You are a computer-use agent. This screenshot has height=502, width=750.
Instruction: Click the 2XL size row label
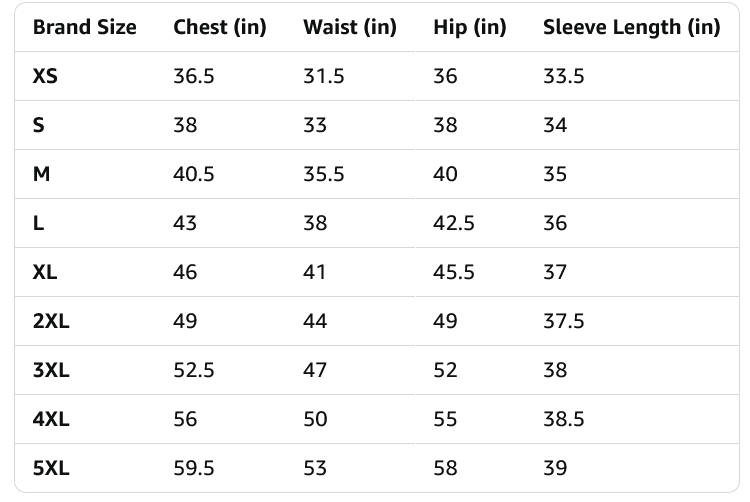coord(51,321)
